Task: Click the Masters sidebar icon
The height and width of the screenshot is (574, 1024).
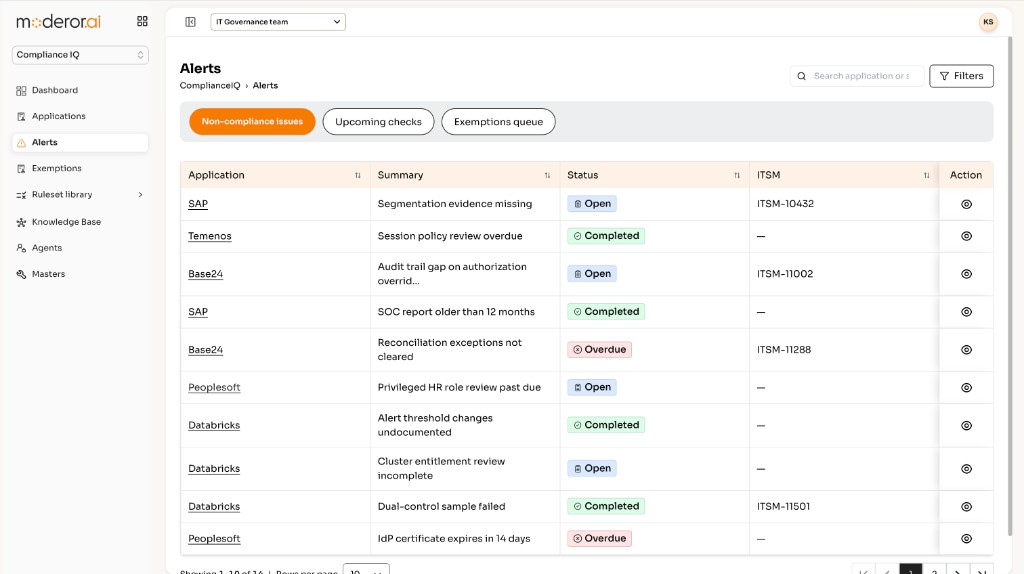Action: (21, 274)
